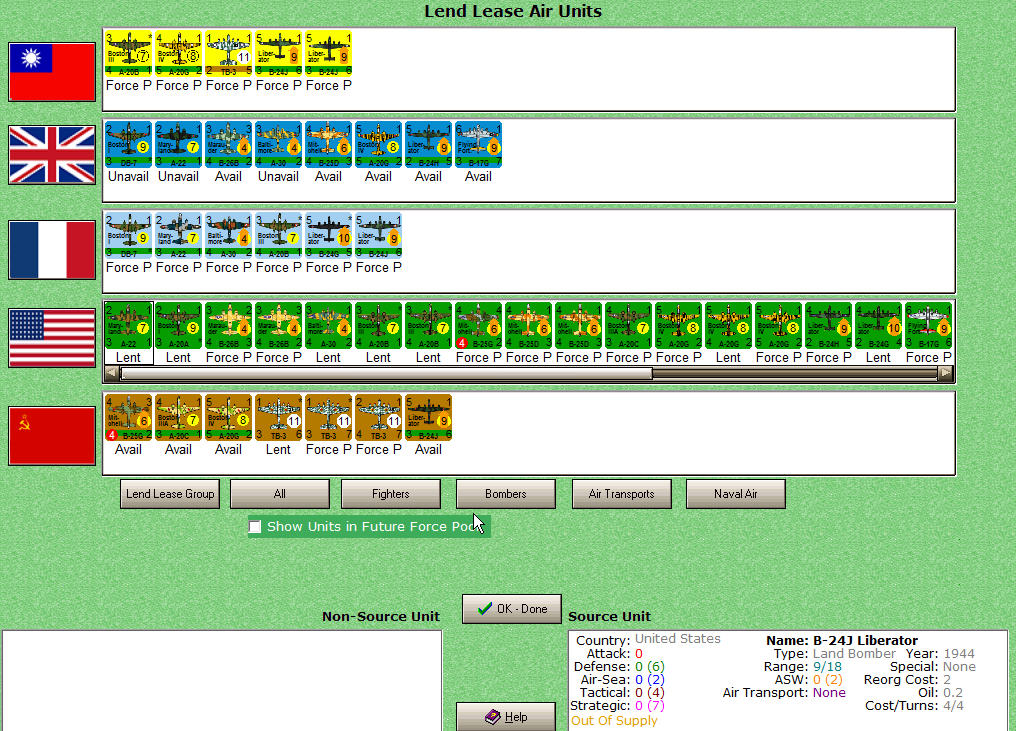Screen dimensions: 1016x731
Task: Pick the British B-17G Flying Fortress unit
Action: tap(478, 145)
